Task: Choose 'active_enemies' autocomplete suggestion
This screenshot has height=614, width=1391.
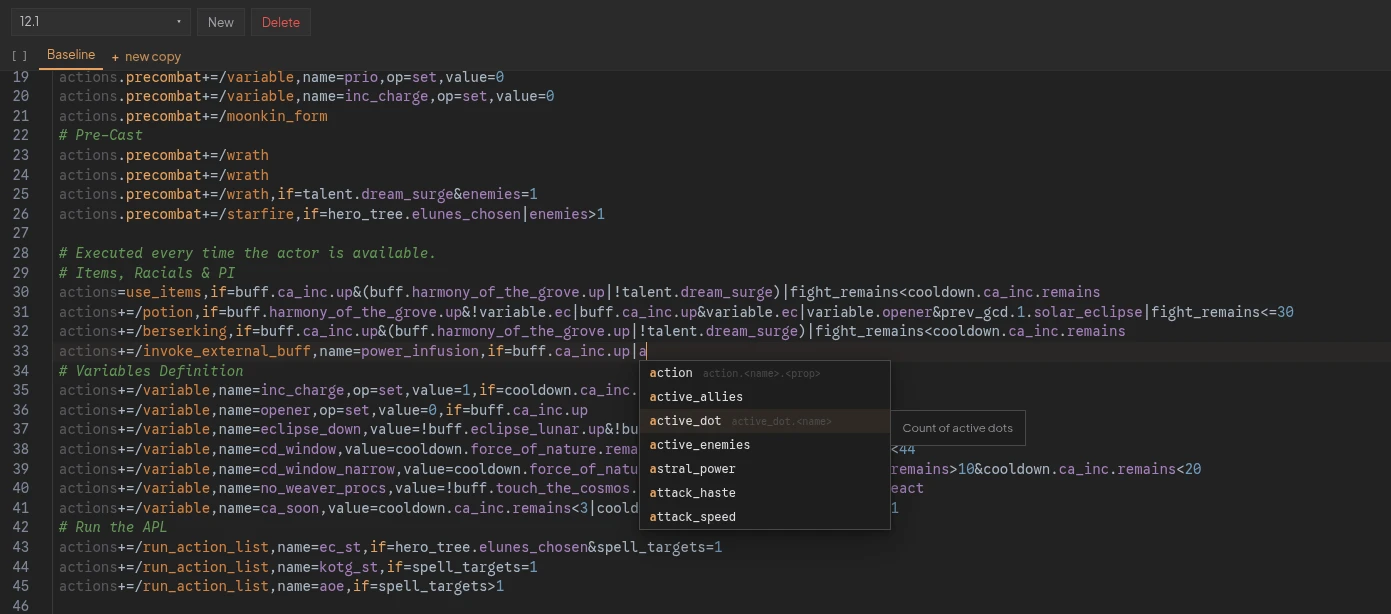Action: tap(765, 445)
